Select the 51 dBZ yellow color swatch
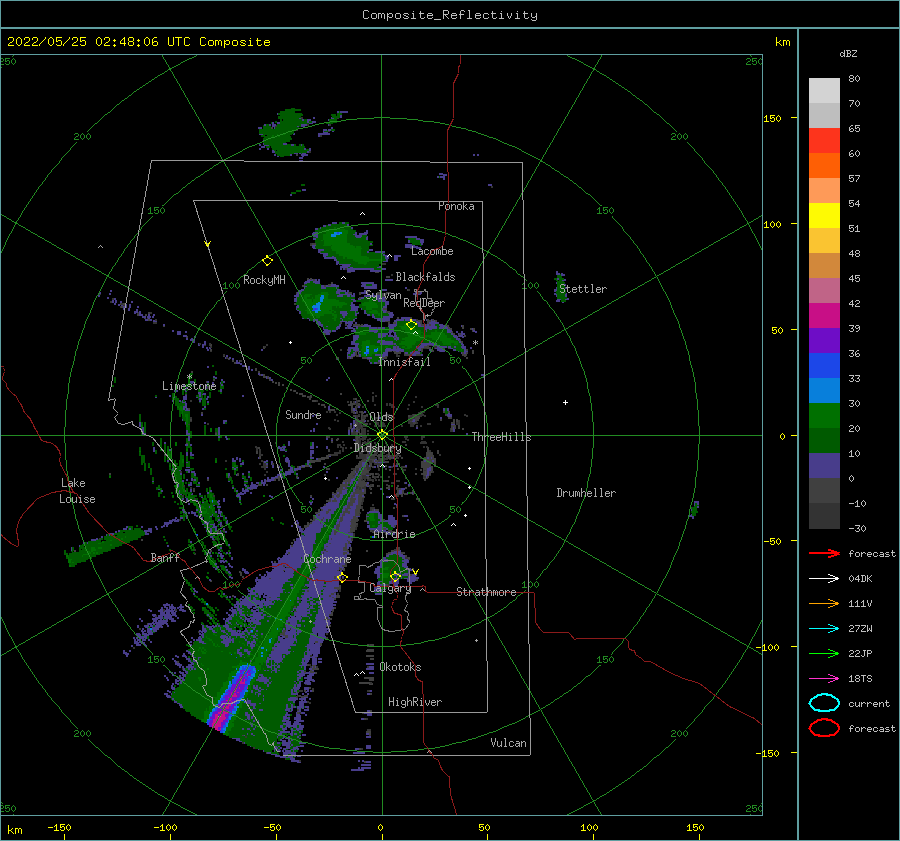The width and height of the screenshot is (900, 841). (824, 215)
